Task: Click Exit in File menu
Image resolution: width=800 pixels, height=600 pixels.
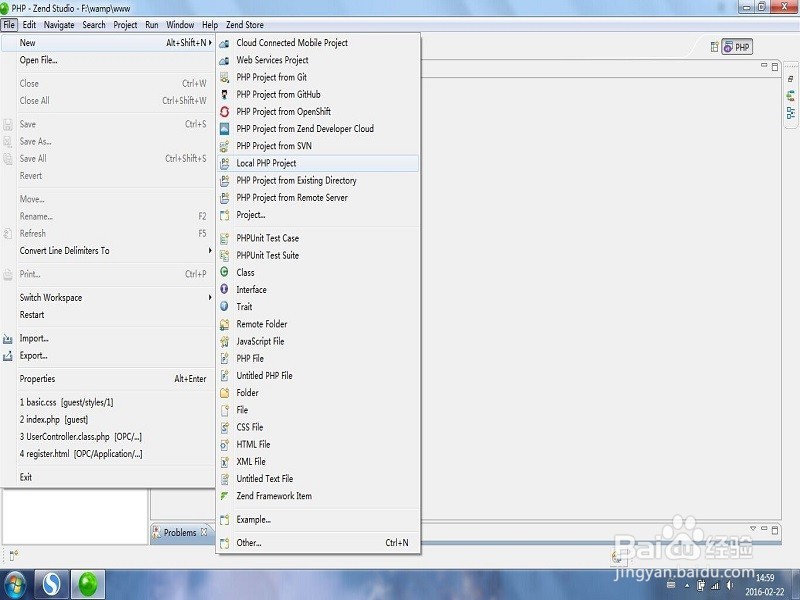Action: pos(108,477)
